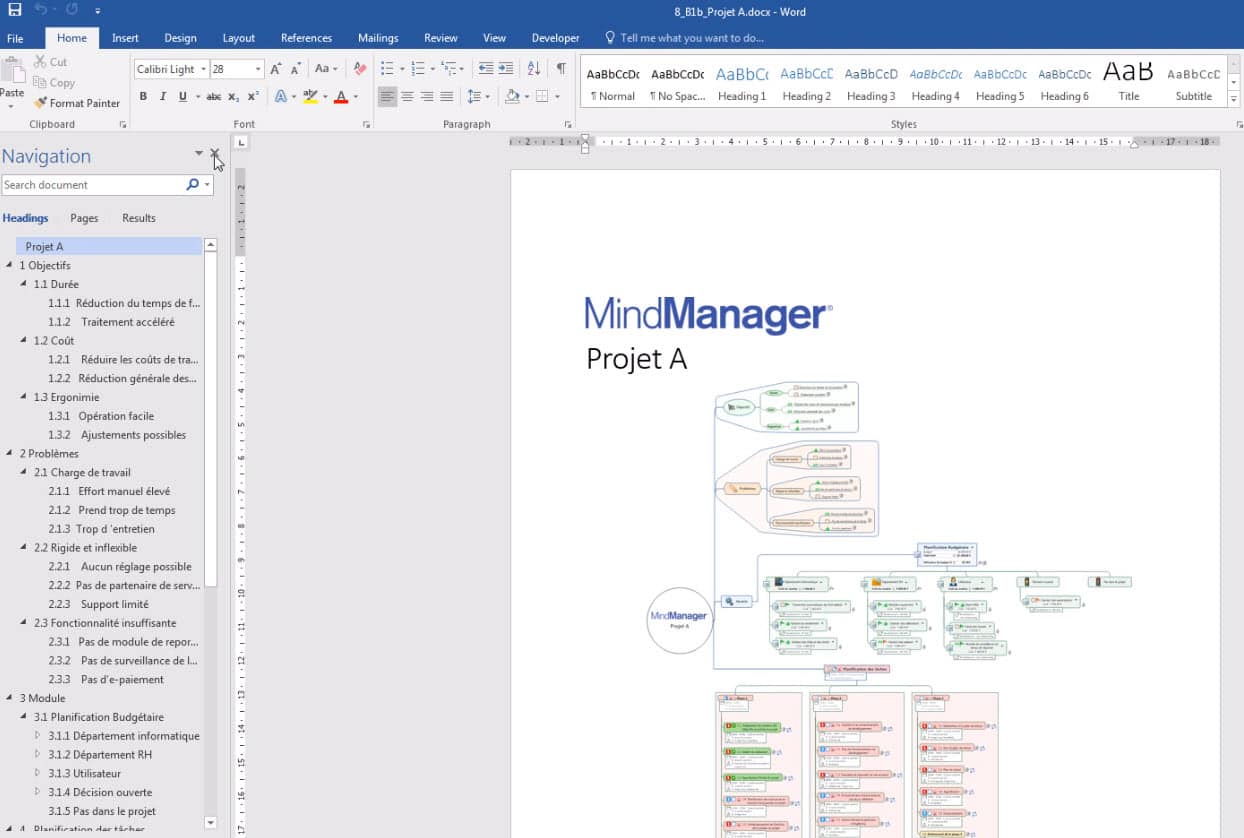
Task: Switch to the Pages tab in Navigation
Action: 84,218
